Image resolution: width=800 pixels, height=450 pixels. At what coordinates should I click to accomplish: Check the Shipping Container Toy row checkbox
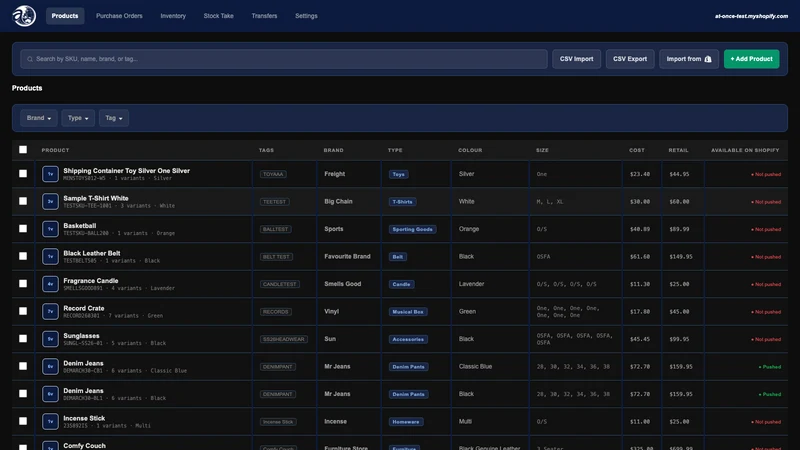[x=23, y=173]
